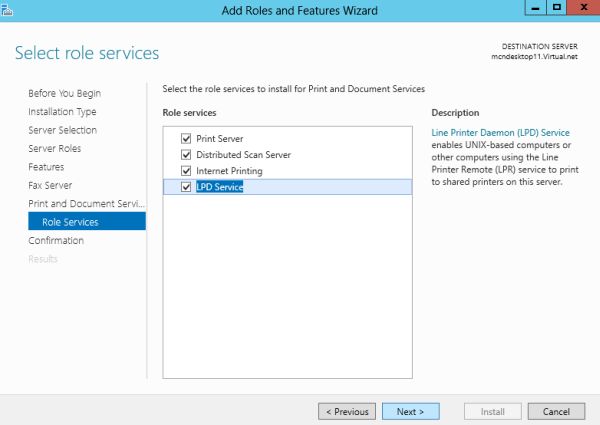Screen dimensions: 600x425
Task: Maximize the wizard window
Action: tap(556, 8)
